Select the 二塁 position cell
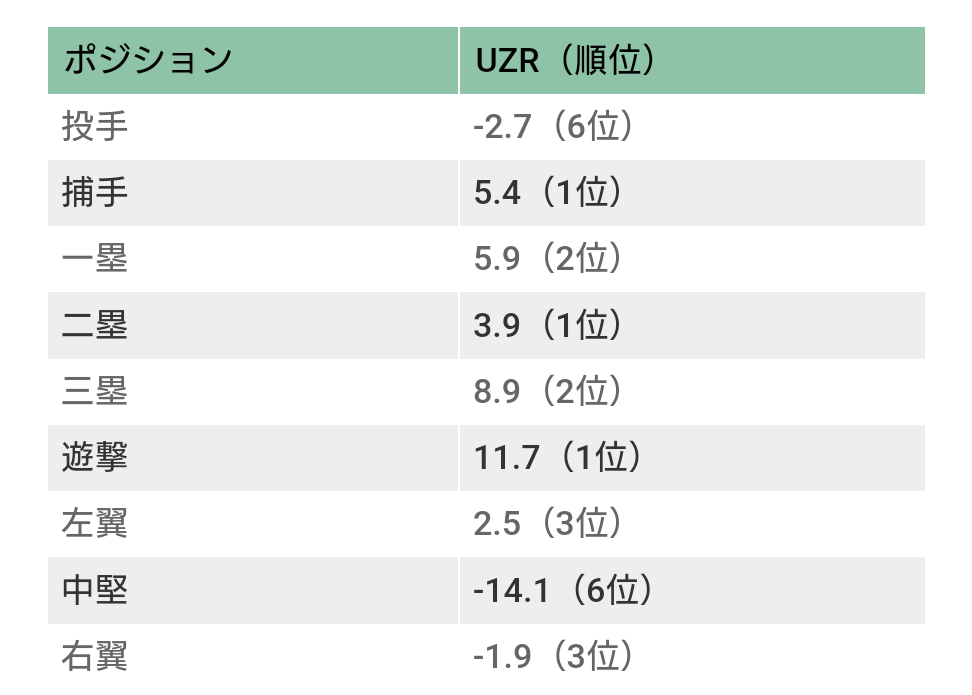 point(253,325)
